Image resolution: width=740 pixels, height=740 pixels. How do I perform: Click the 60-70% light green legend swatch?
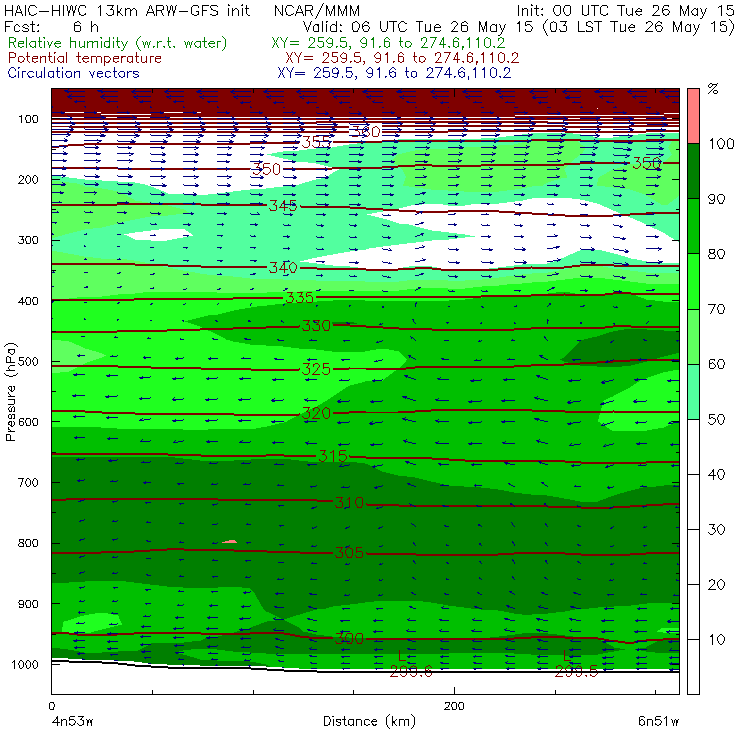[x=693, y=336]
